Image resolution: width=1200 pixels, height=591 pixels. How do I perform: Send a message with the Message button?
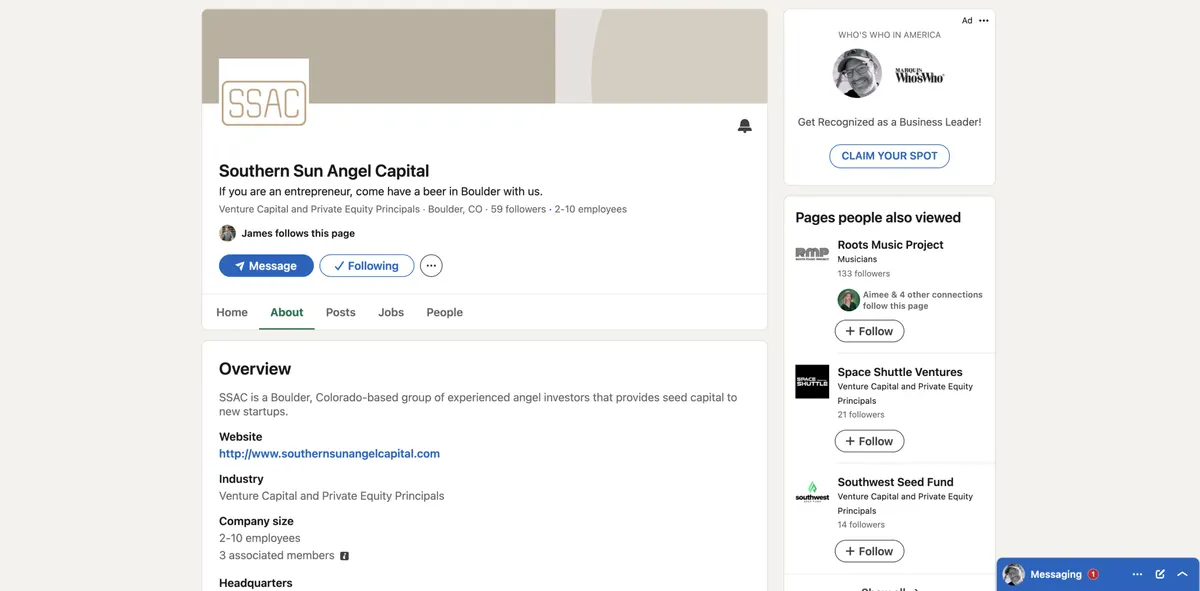point(266,266)
